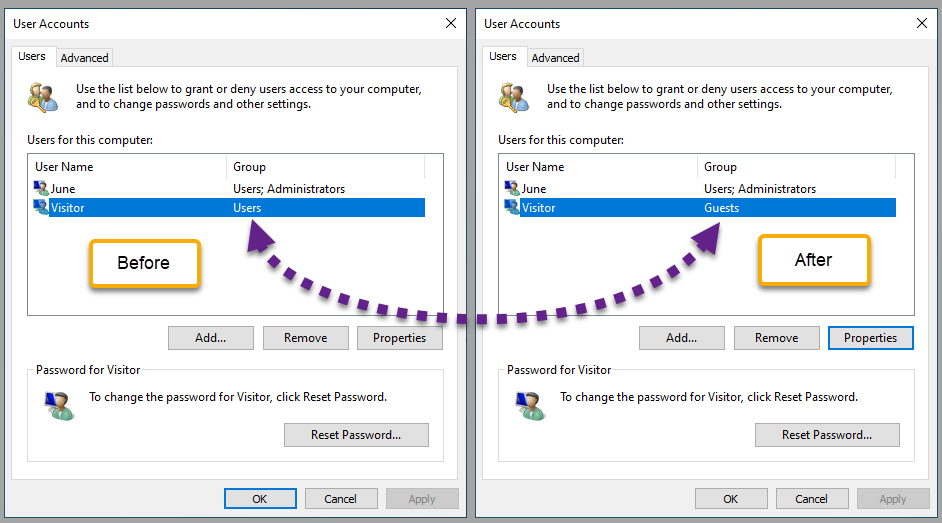Switch to the Advanced tab in the left window

[x=85, y=58]
